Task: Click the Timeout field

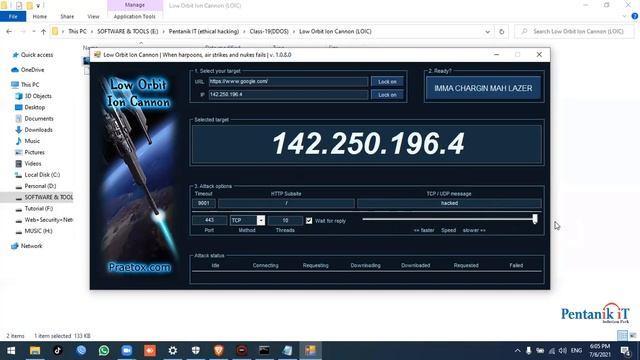Action: pos(203,203)
